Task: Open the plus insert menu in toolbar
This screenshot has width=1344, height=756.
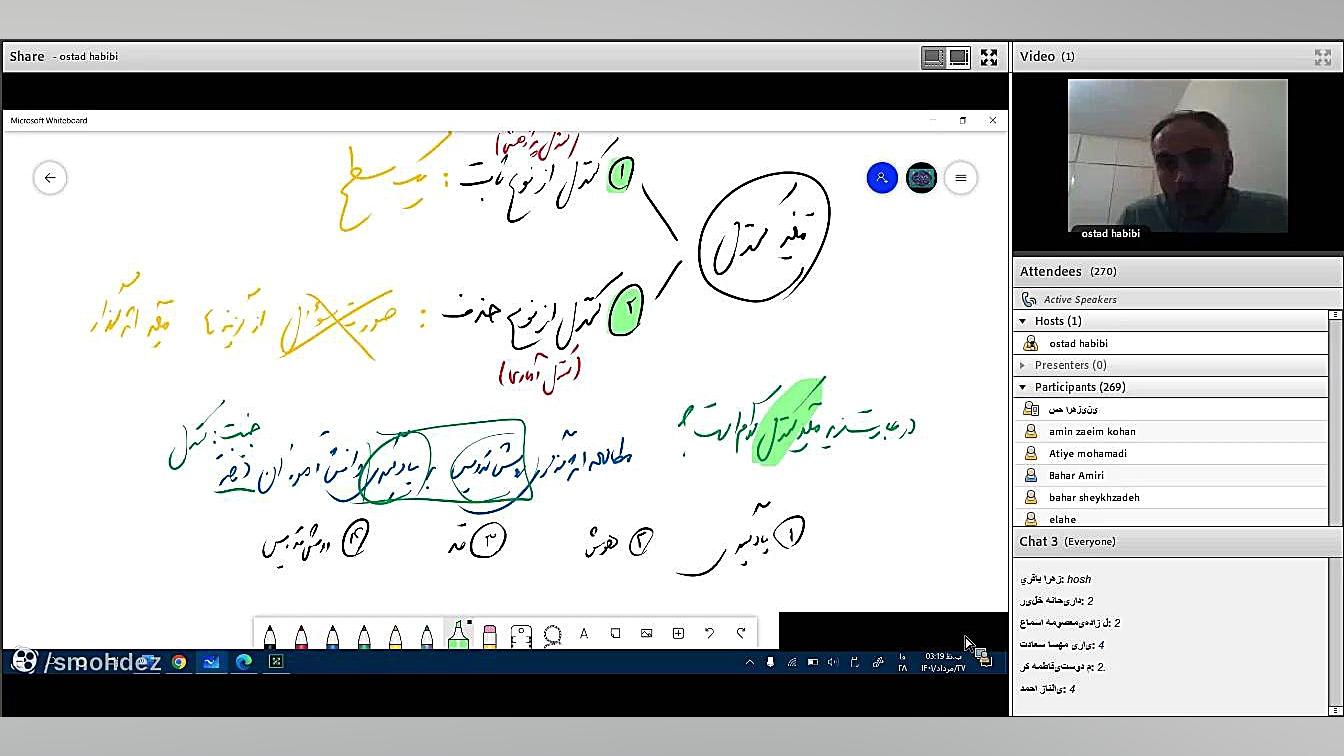Action: pyautogui.click(x=678, y=633)
